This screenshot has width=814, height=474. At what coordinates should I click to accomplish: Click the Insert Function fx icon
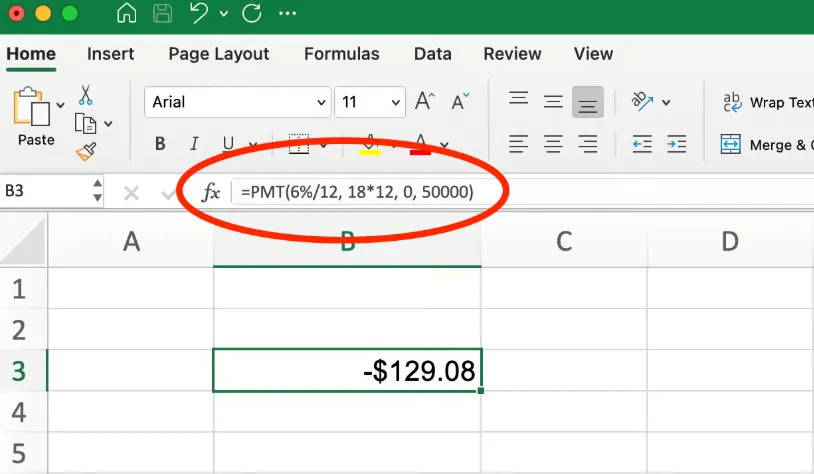[x=211, y=192]
